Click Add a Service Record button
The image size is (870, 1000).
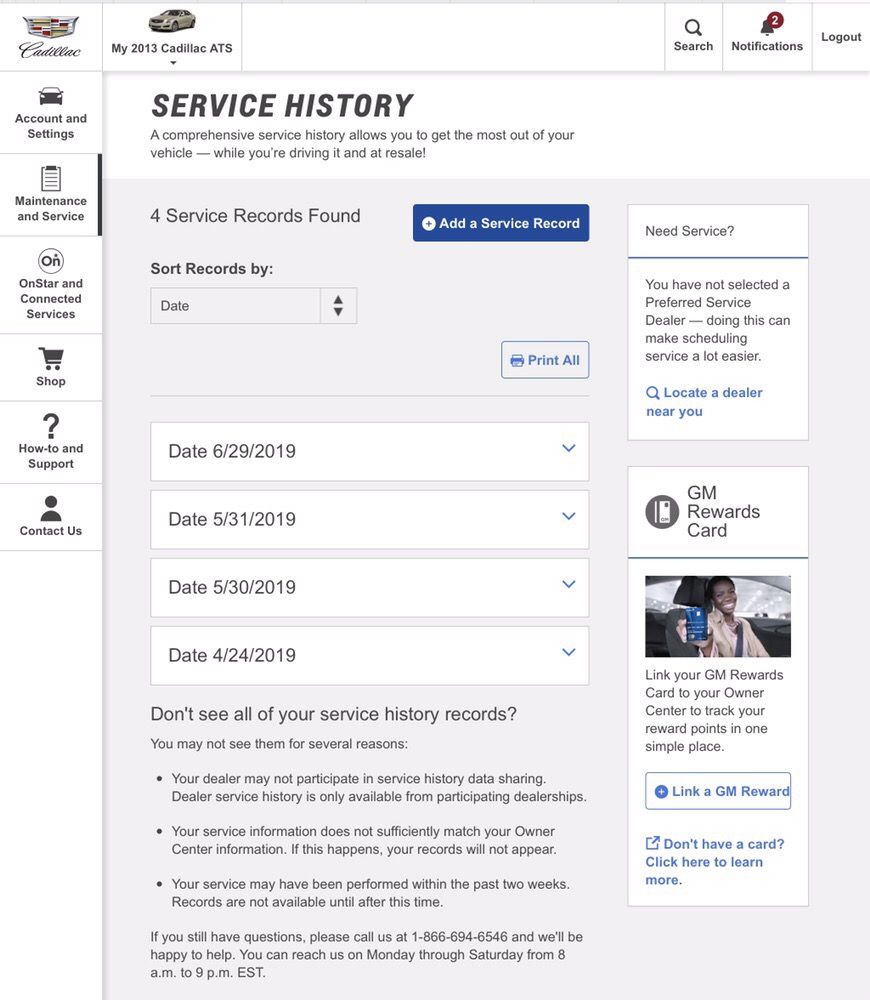(x=501, y=223)
